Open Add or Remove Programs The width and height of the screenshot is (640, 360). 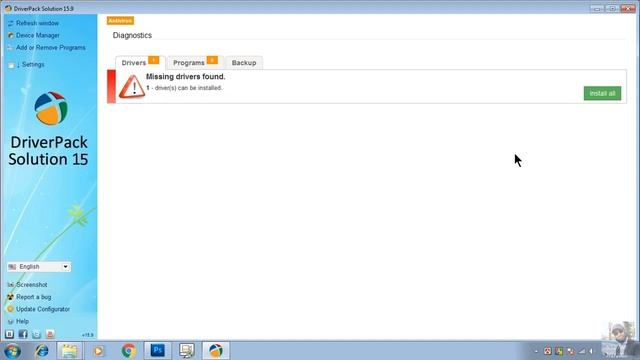pos(50,48)
